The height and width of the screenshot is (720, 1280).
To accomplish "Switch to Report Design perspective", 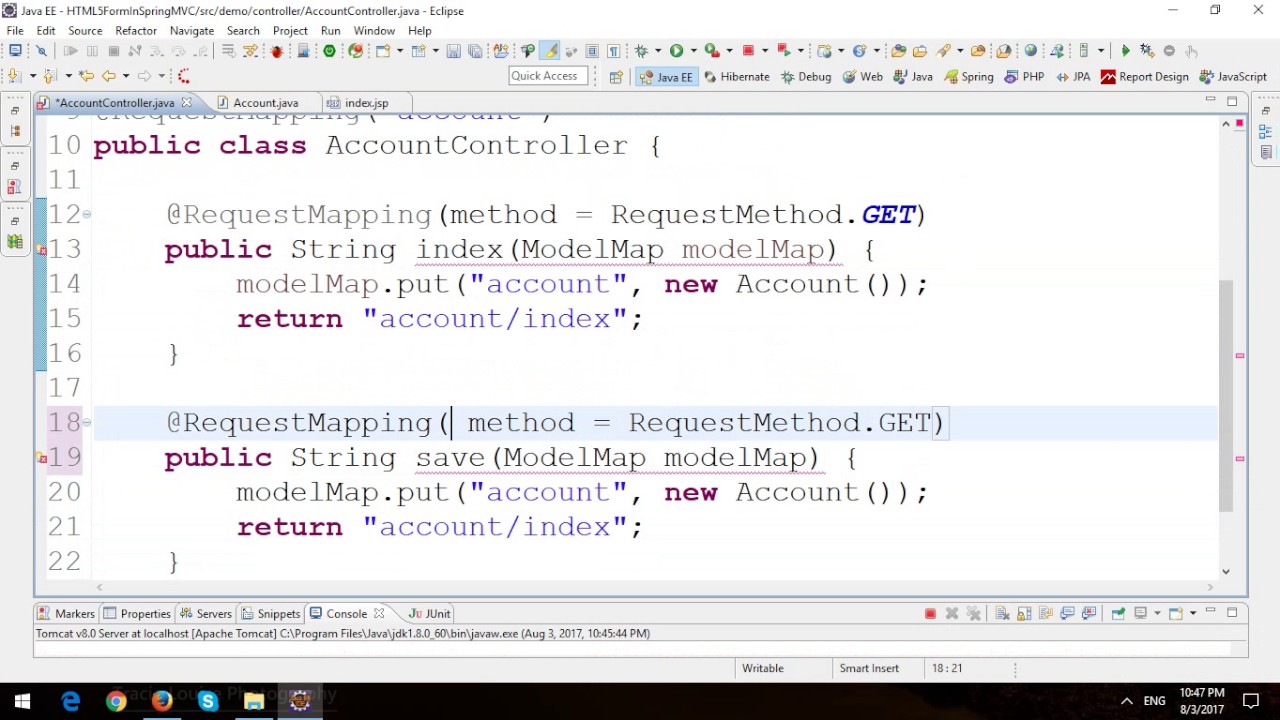I will coord(1145,76).
